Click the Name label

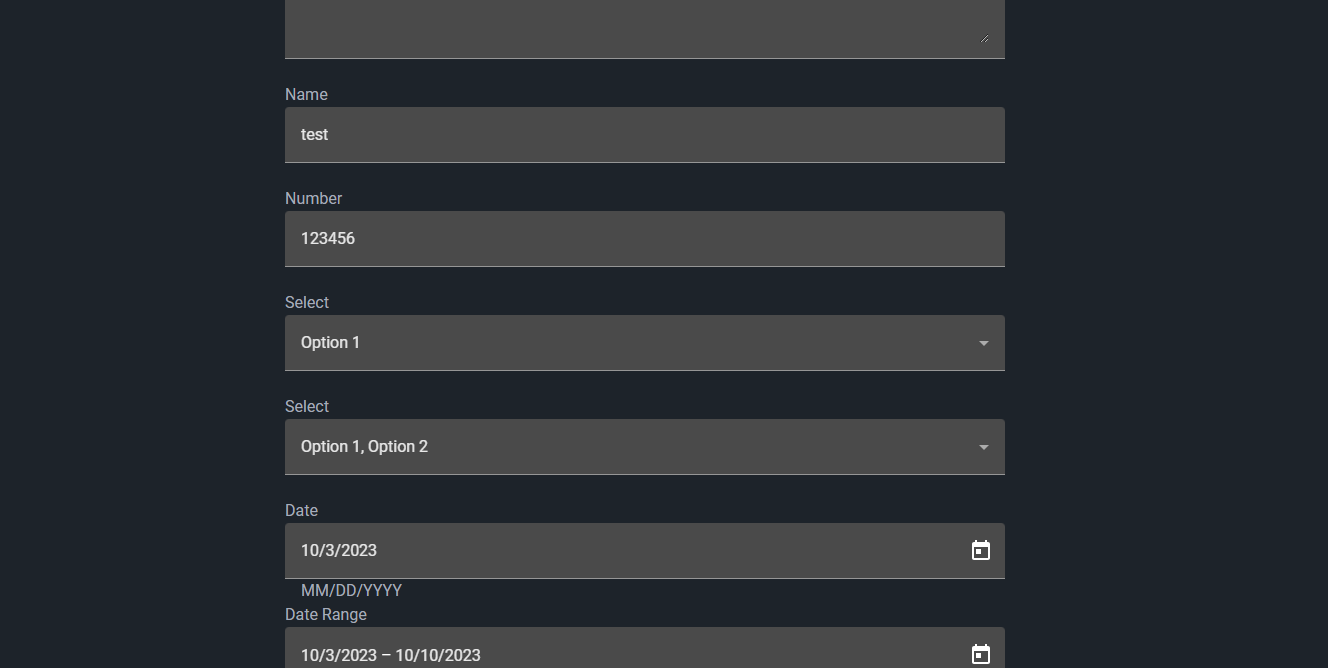tap(306, 94)
